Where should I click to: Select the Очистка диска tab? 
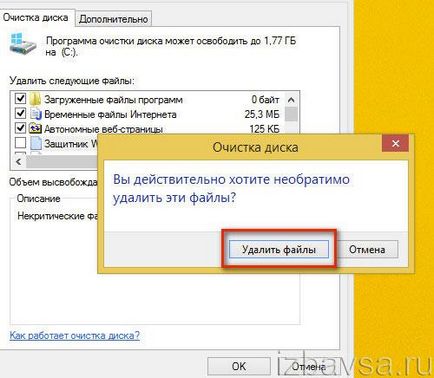[36, 18]
